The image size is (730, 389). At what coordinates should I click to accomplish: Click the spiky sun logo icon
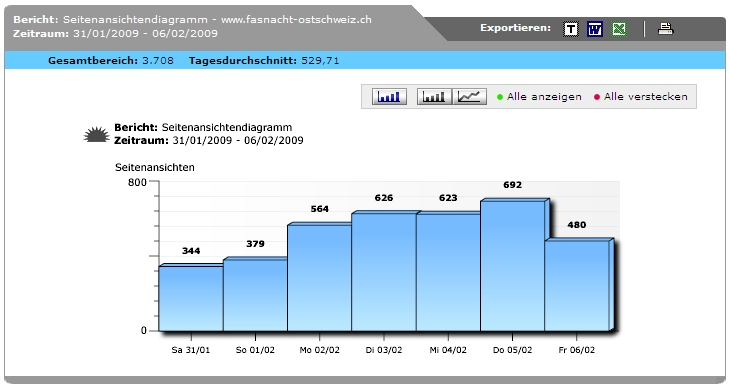96,134
